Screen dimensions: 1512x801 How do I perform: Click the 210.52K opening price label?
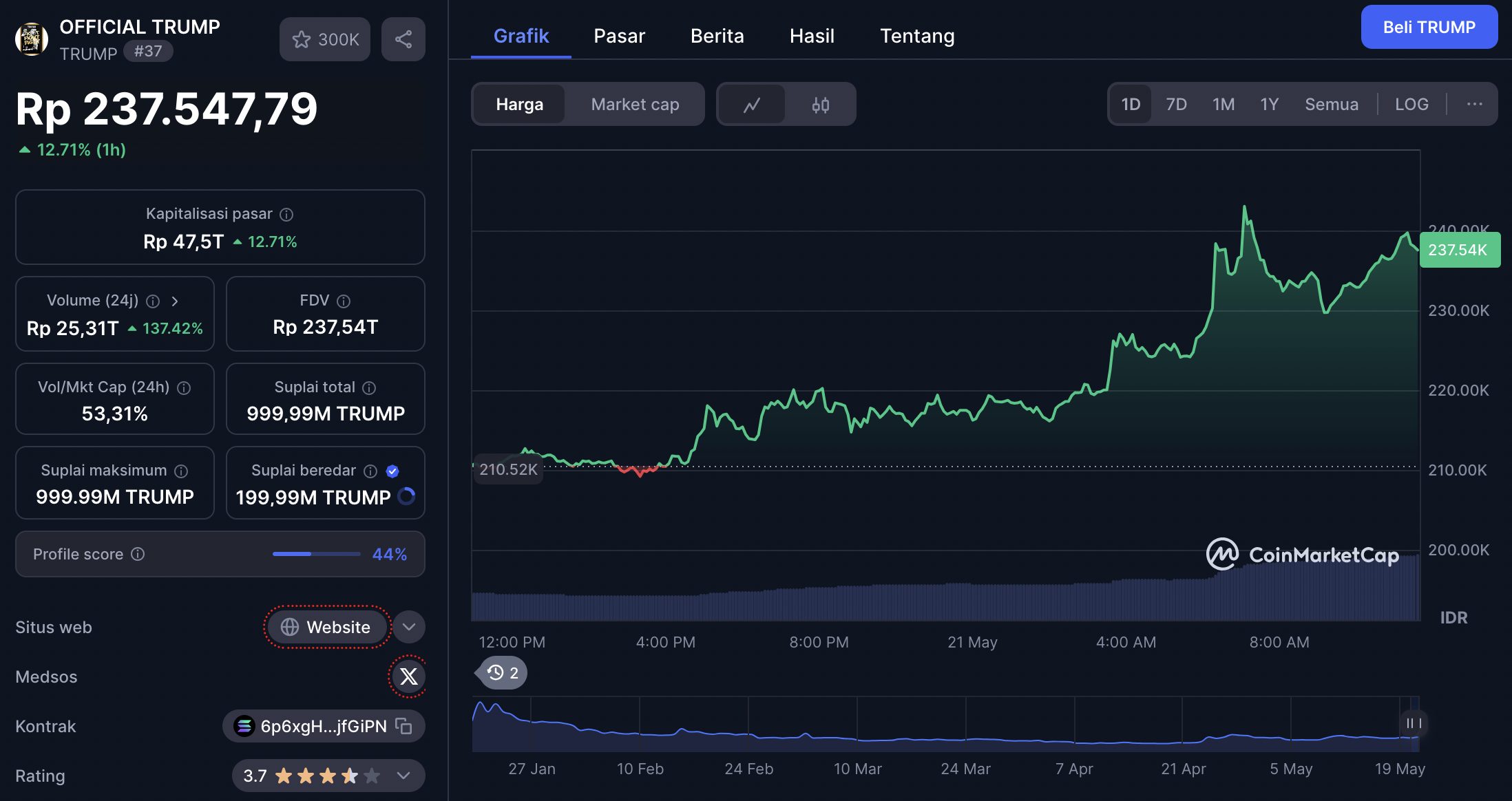click(508, 469)
